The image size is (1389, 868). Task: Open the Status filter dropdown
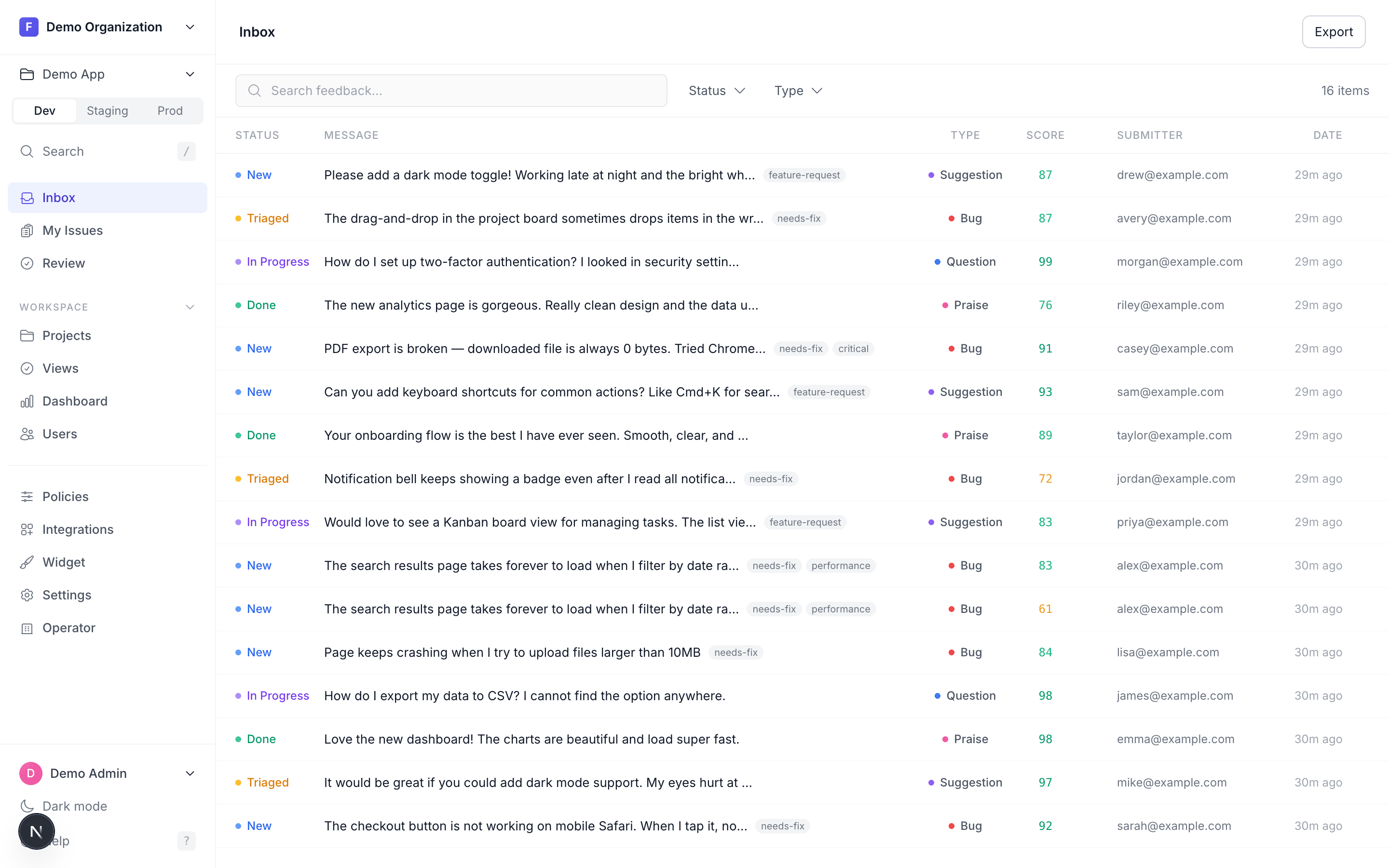click(x=716, y=90)
